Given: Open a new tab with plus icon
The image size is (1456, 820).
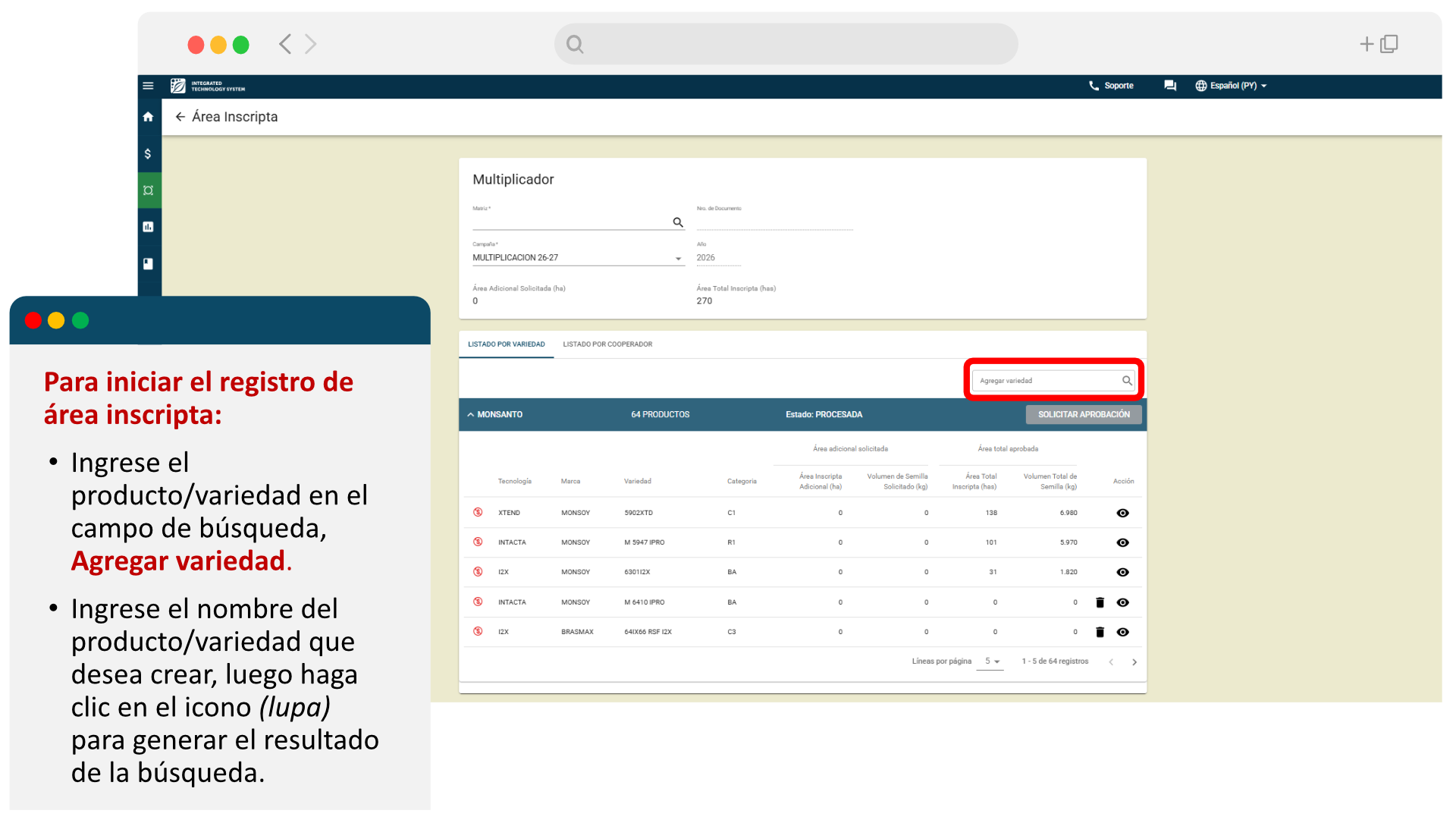Looking at the screenshot, I should click(1367, 45).
